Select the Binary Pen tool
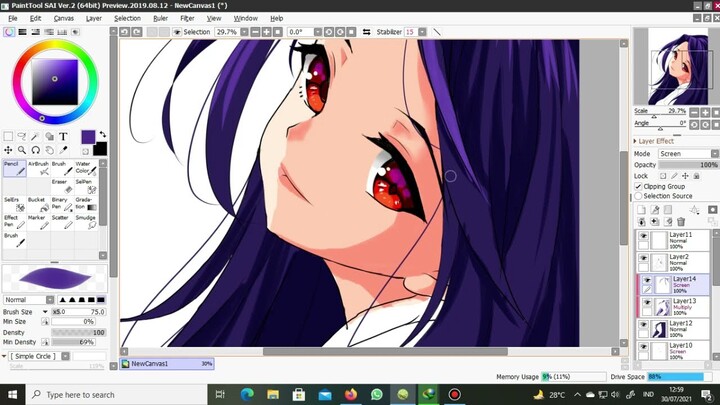 pyautogui.click(x=62, y=204)
